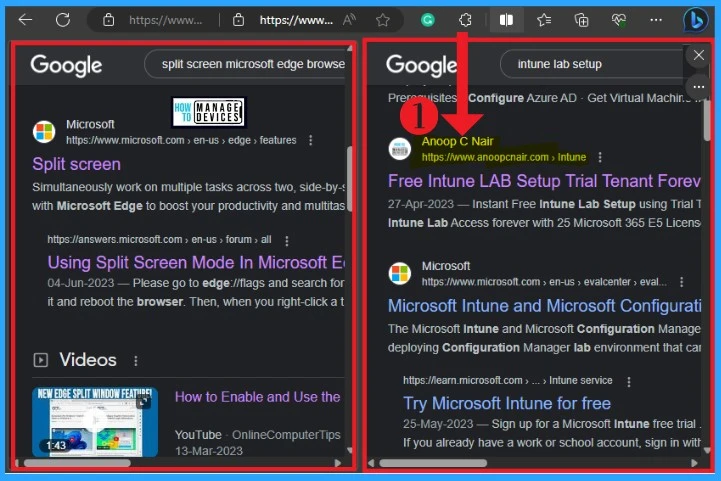Screen dimensions: 721x481
Task: Click right pane vertical scrollbar thumb
Action: point(707,120)
